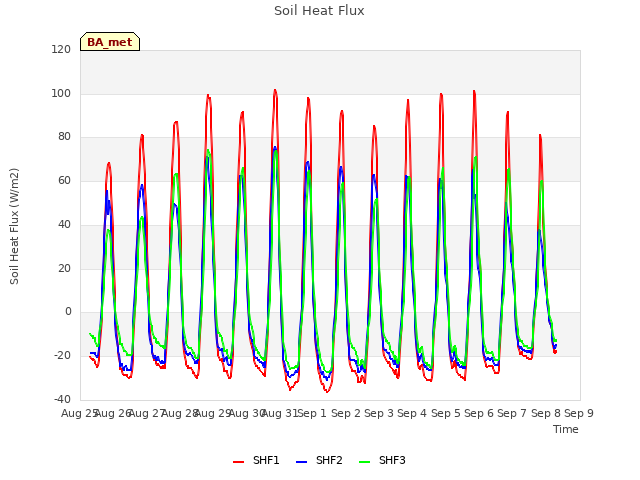Click the blue SHF2 legend line swatch

(x=301, y=461)
